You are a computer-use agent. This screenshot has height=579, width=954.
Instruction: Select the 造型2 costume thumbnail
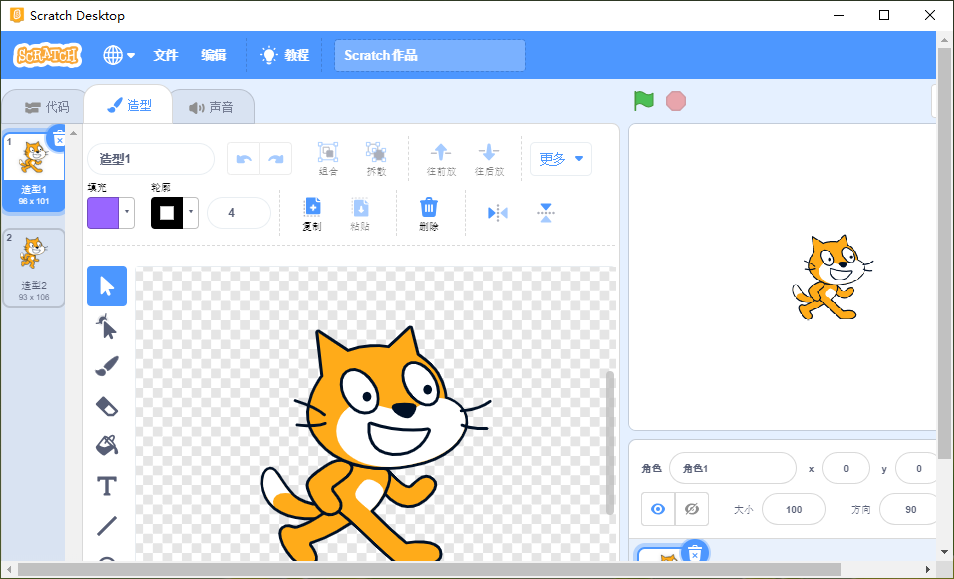(34, 268)
